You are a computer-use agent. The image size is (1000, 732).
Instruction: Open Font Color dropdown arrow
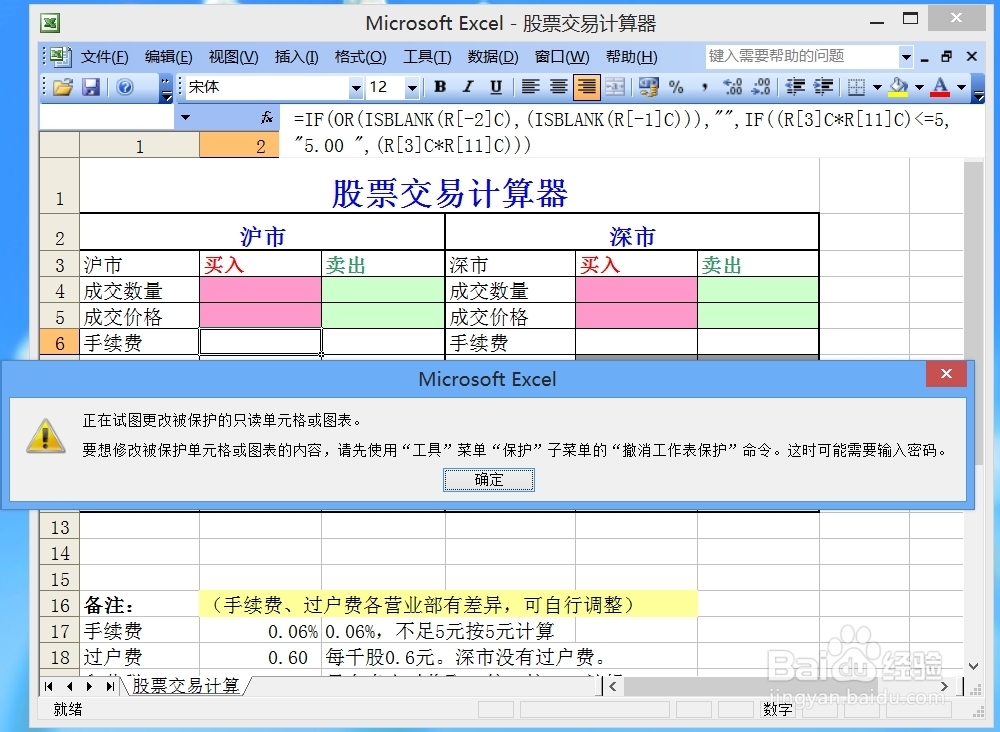961,87
